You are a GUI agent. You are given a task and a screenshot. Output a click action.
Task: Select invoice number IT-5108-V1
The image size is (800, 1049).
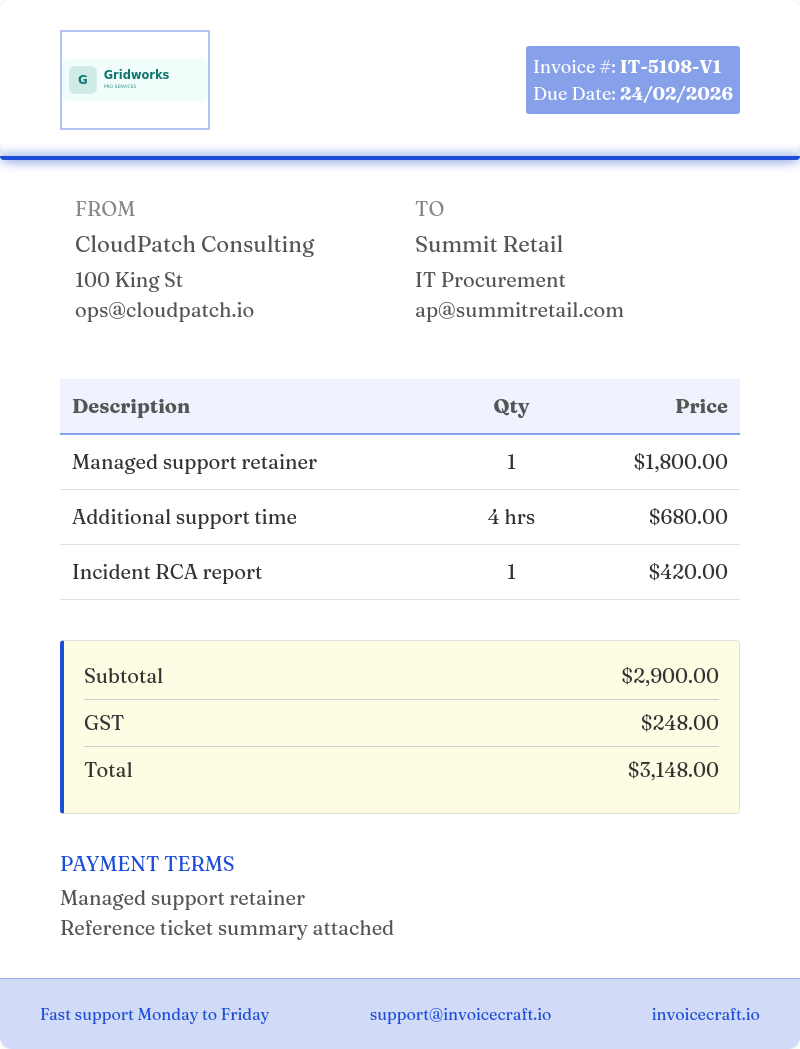pos(670,67)
